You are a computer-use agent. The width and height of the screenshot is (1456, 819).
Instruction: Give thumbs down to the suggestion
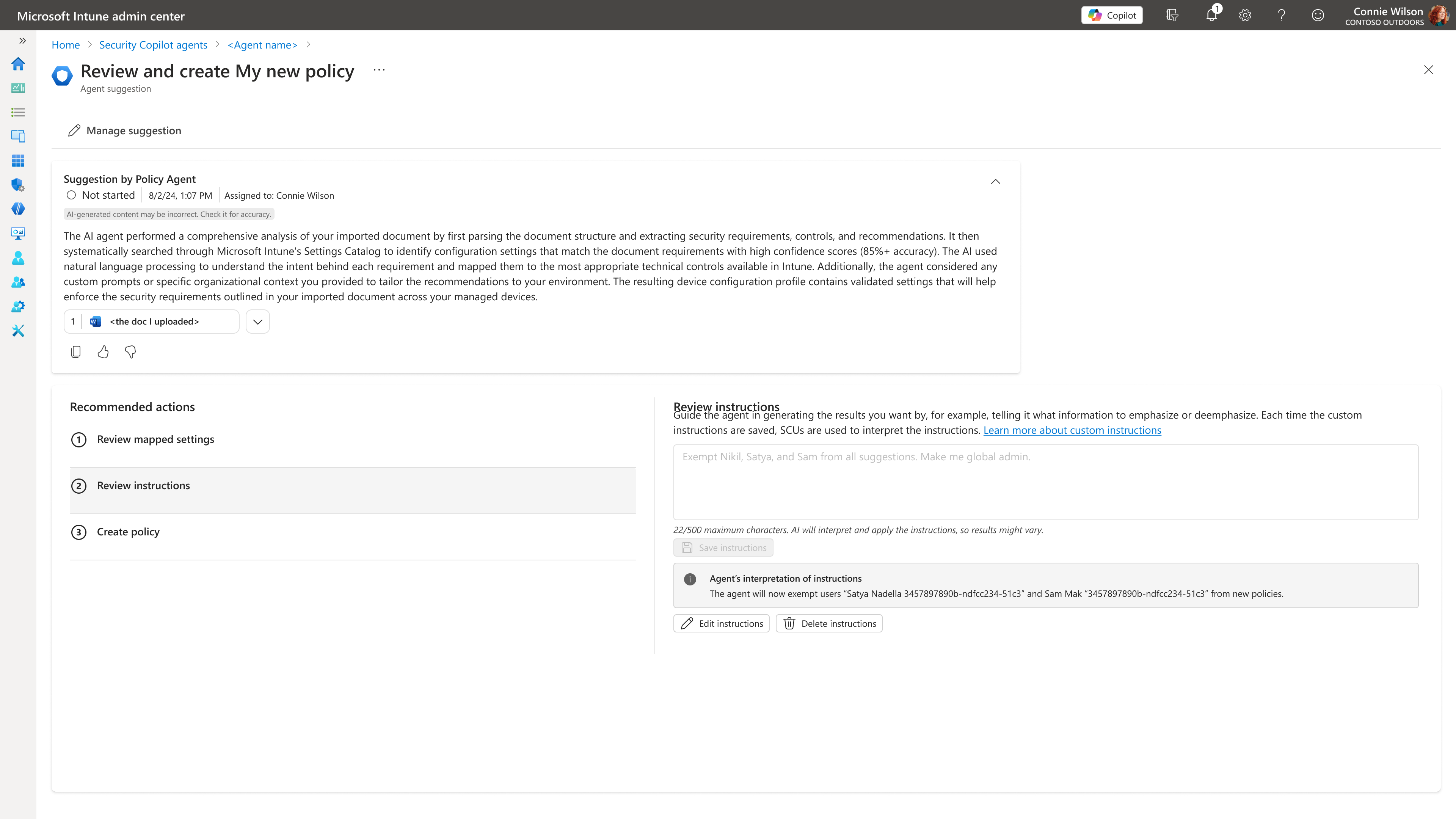[130, 352]
